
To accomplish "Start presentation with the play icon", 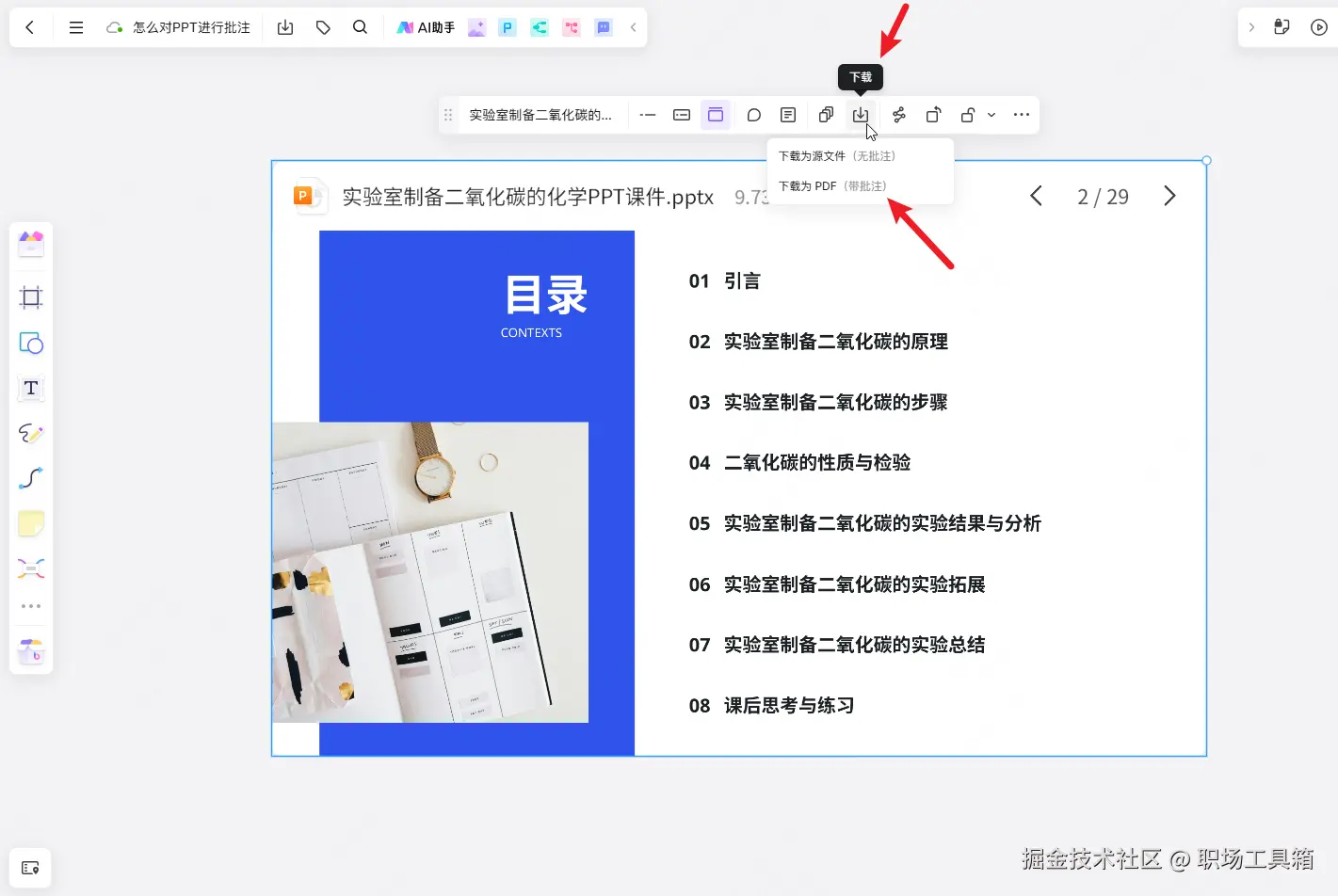I will pos(1319,27).
